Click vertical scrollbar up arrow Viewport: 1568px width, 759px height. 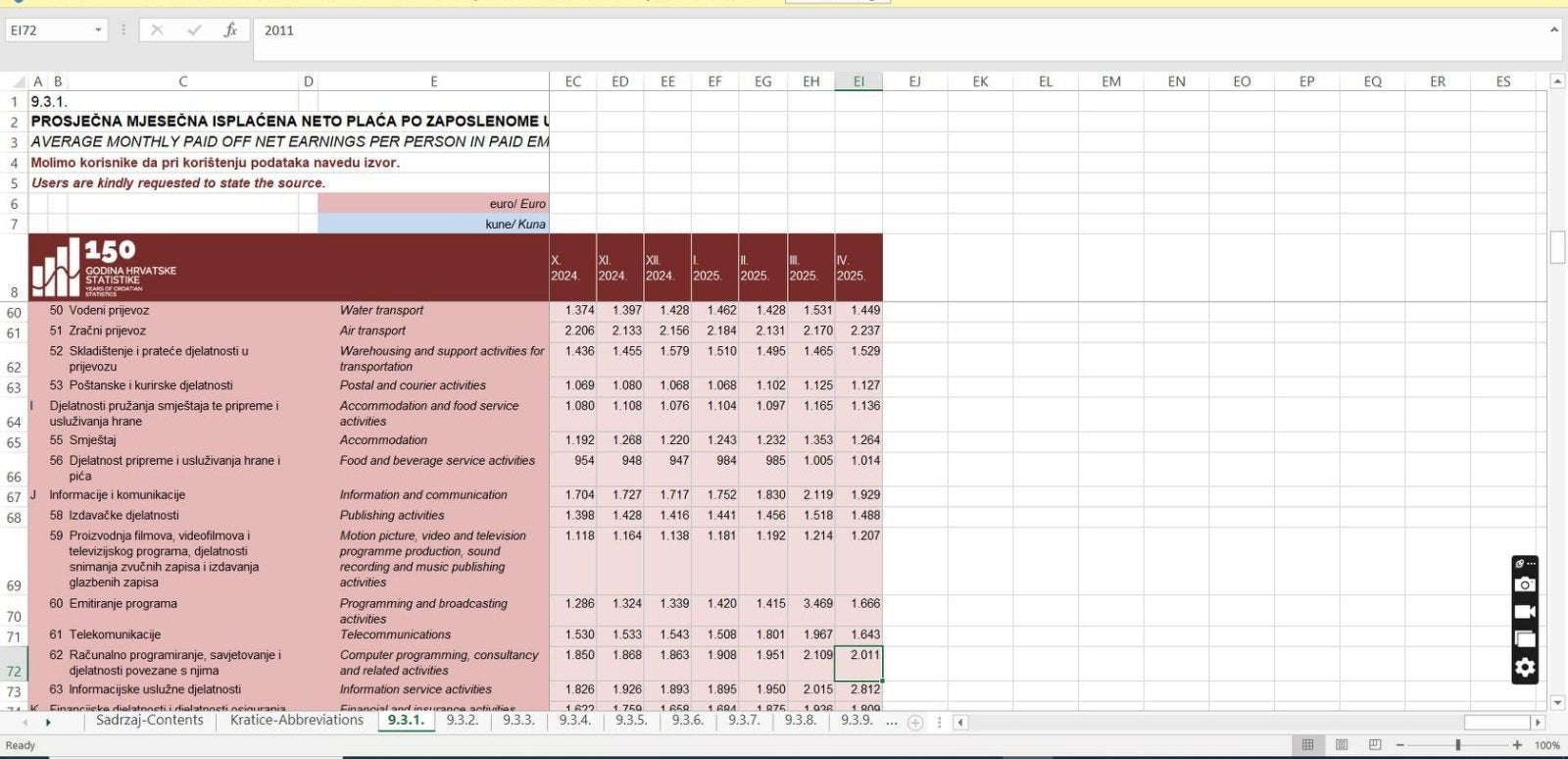(1557, 81)
